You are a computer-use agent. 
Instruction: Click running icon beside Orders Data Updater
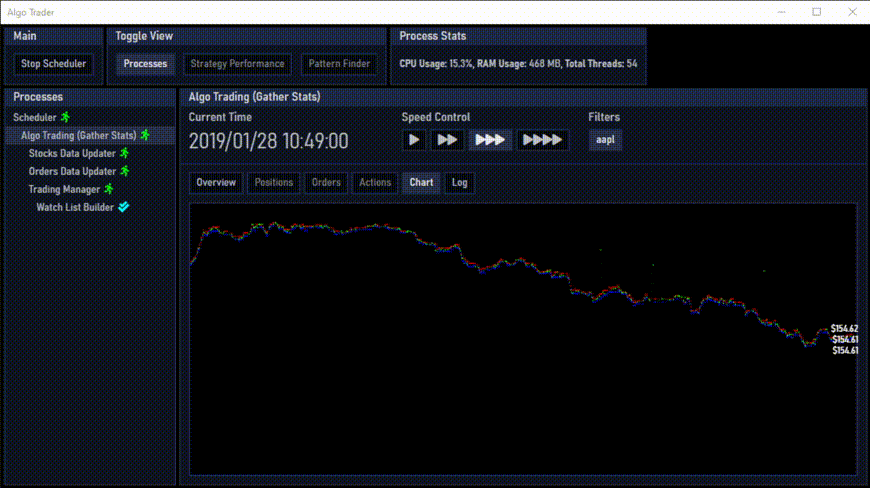pyautogui.click(x=125, y=171)
